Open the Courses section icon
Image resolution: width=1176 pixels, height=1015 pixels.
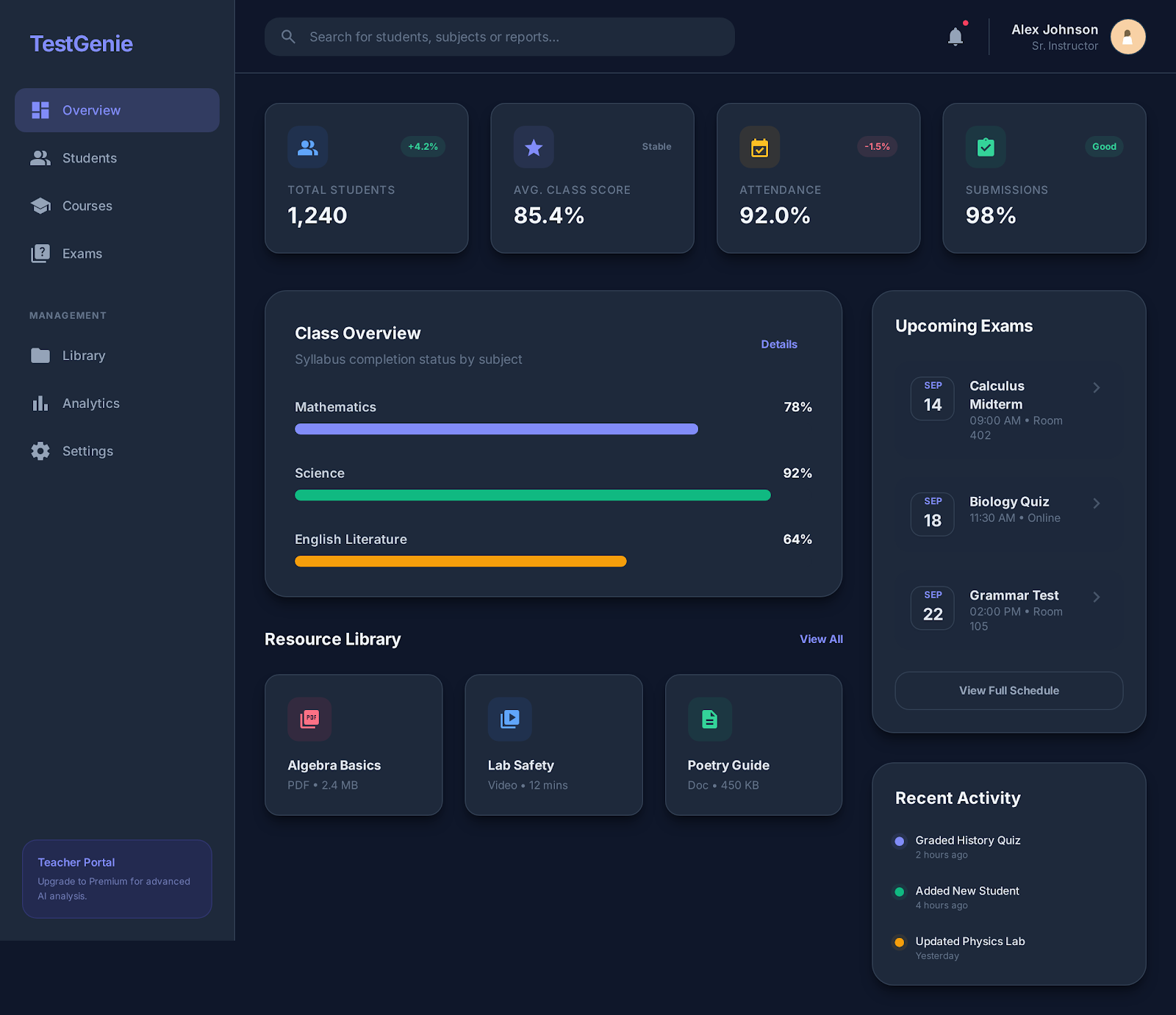pyautogui.click(x=41, y=206)
